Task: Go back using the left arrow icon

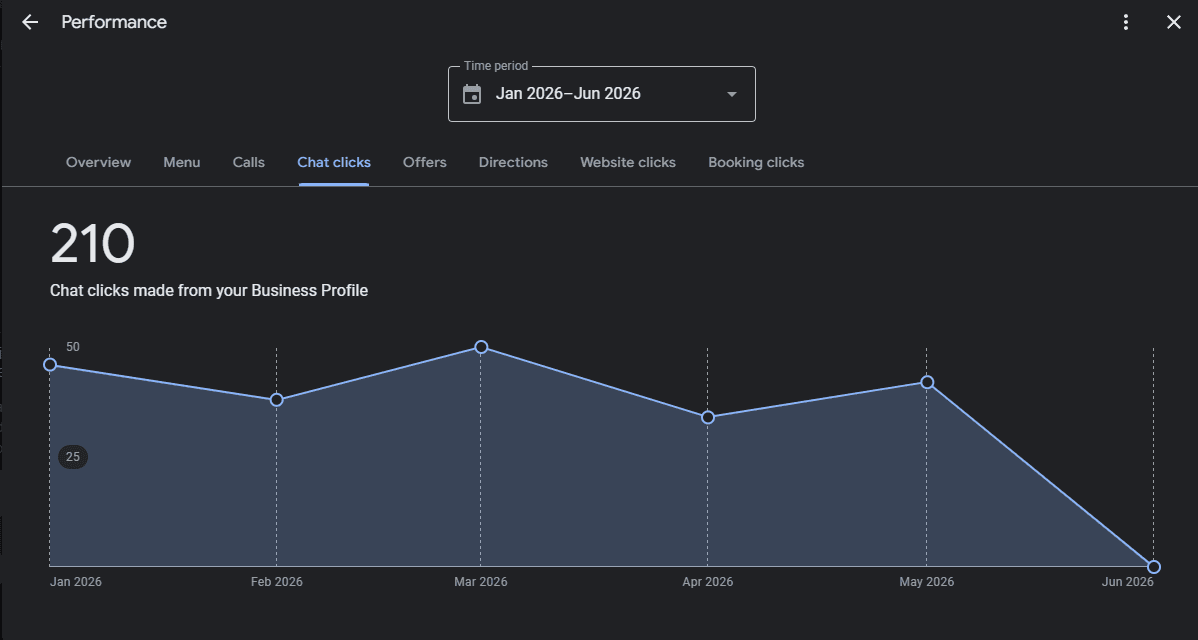Action: coord(30,22)
